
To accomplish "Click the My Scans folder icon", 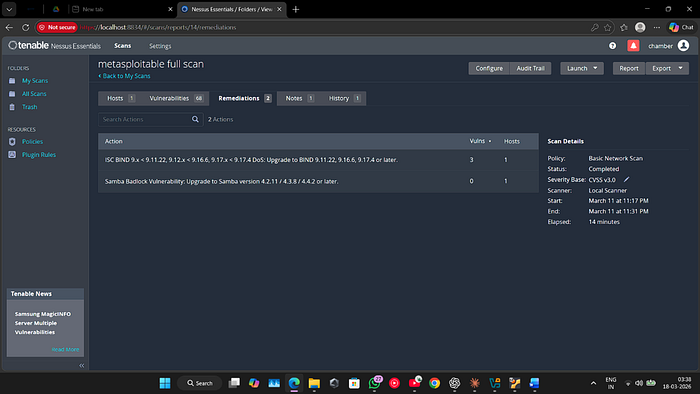I will 12,81.
